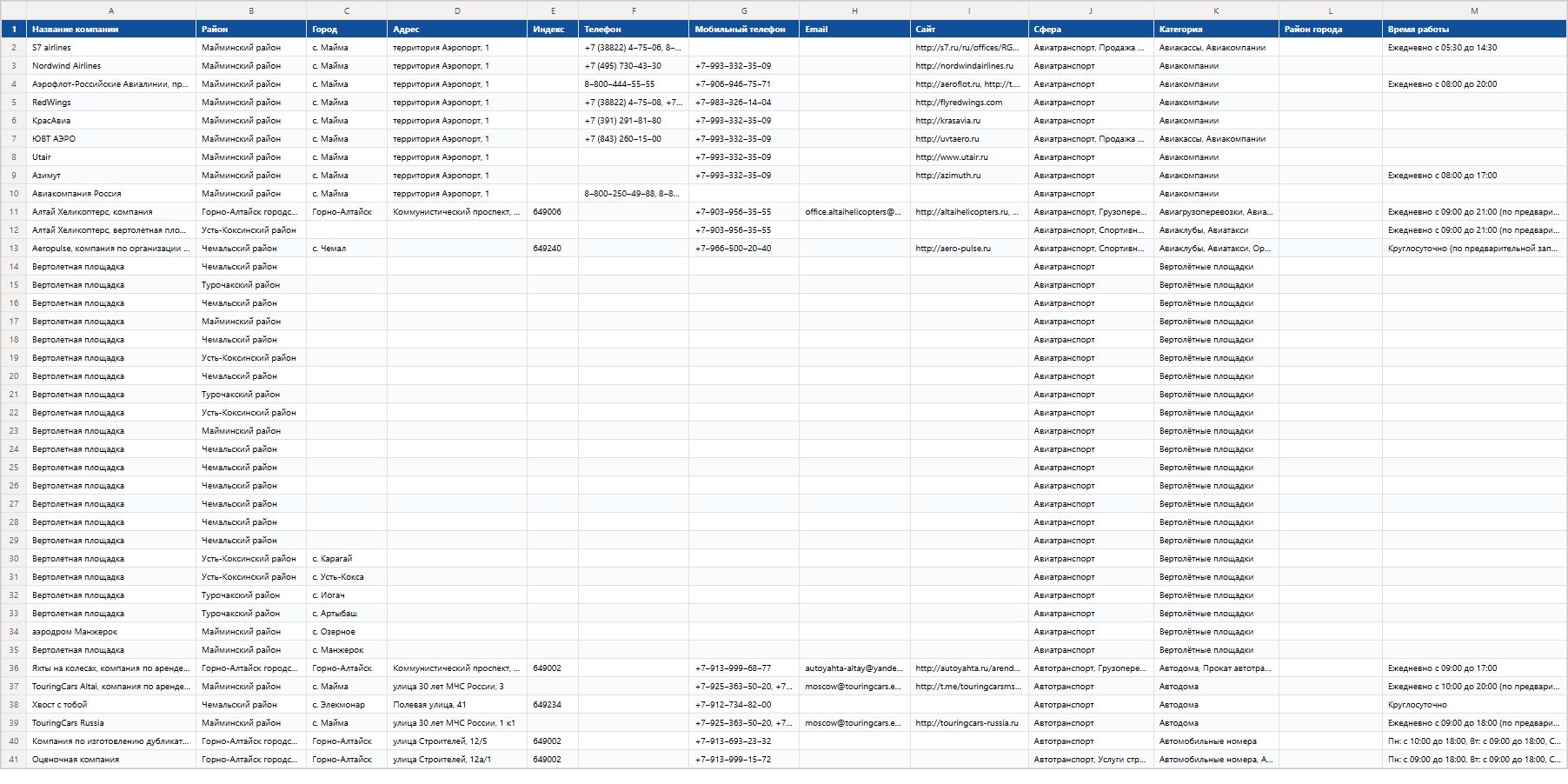
Task: Select the 'ЮВТ АЭРО' company cell
Action: tap(111, 139)
